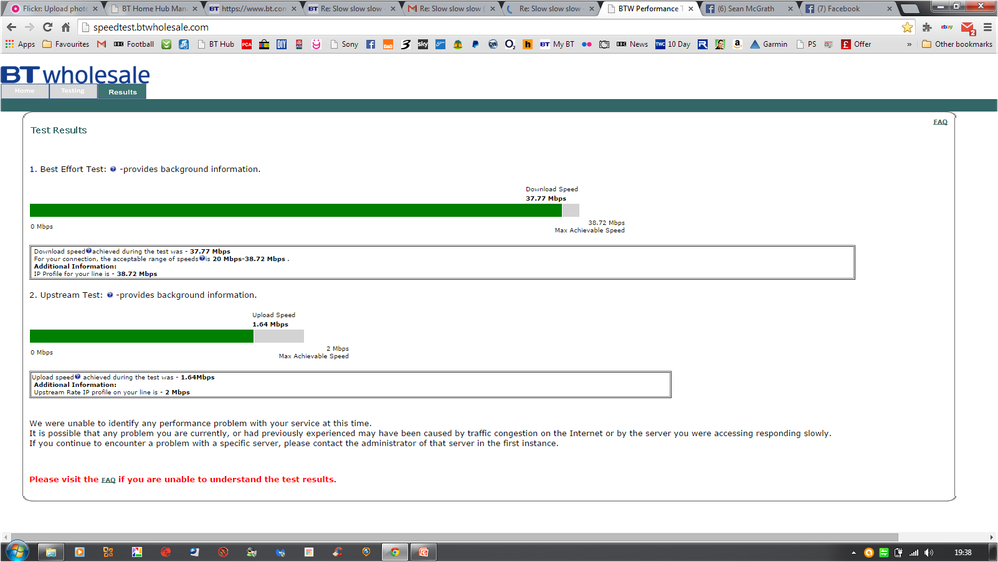This screenshot has height=562, width=998.
Task: Close the Flickr Upload photos tab
Action: pos(95,9)
